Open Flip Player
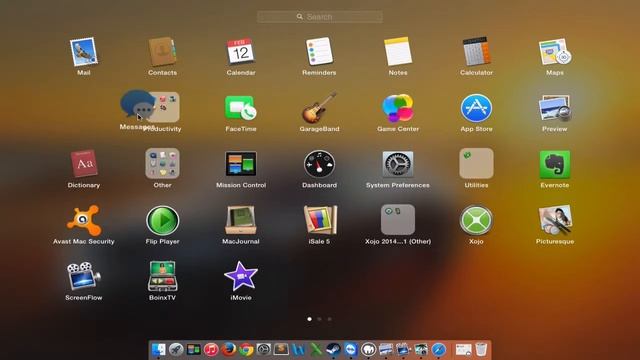This screenshot has height=360, width=640. pos(162,220)
